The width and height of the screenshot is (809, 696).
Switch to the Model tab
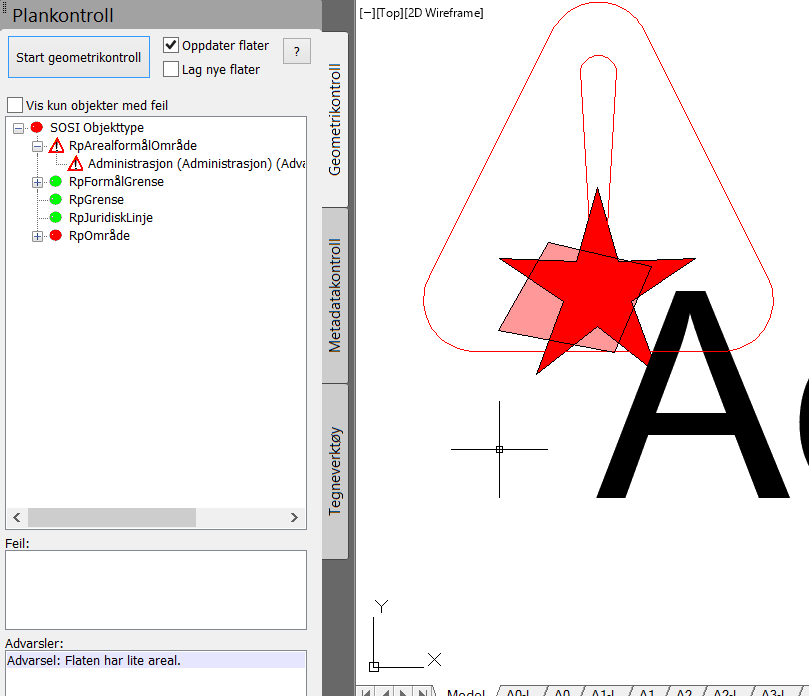[466, 692]
